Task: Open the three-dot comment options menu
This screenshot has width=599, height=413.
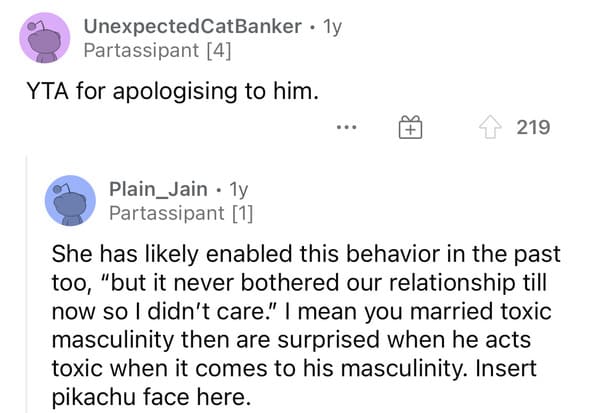Action: point(346,127)
